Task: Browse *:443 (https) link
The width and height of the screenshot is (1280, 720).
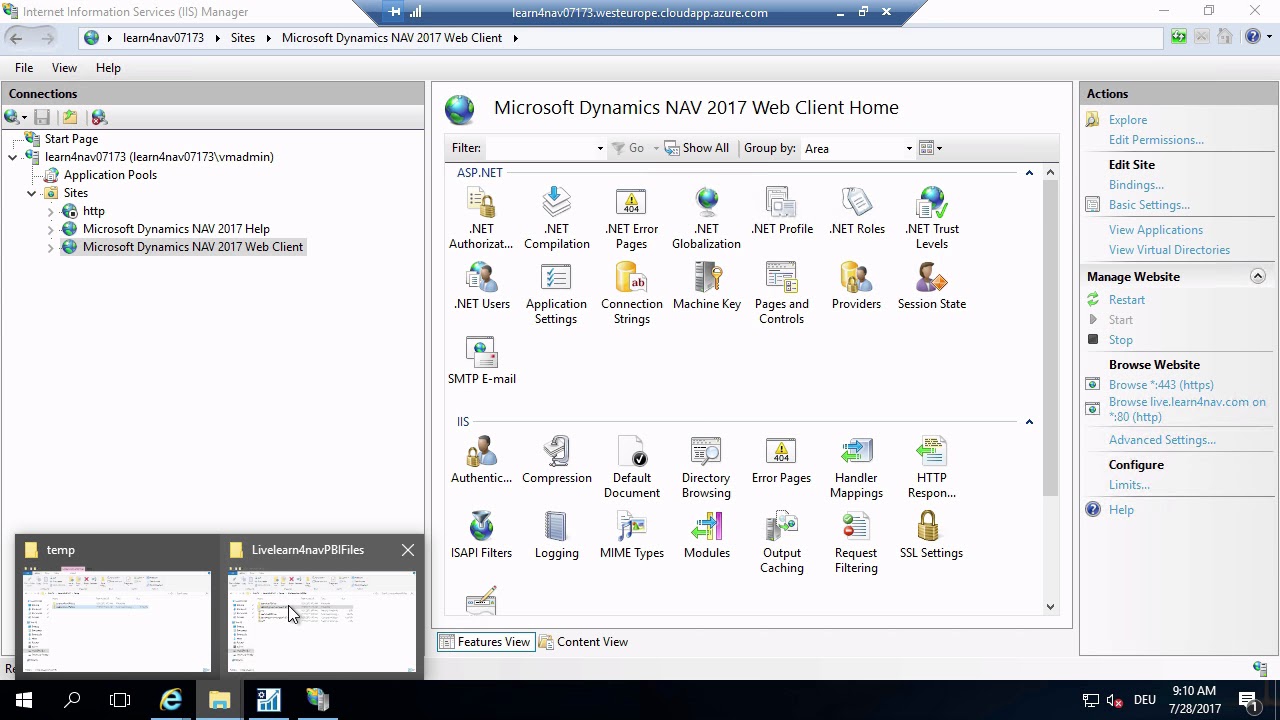Action: pyautogui.click(x=1161, y=385)
